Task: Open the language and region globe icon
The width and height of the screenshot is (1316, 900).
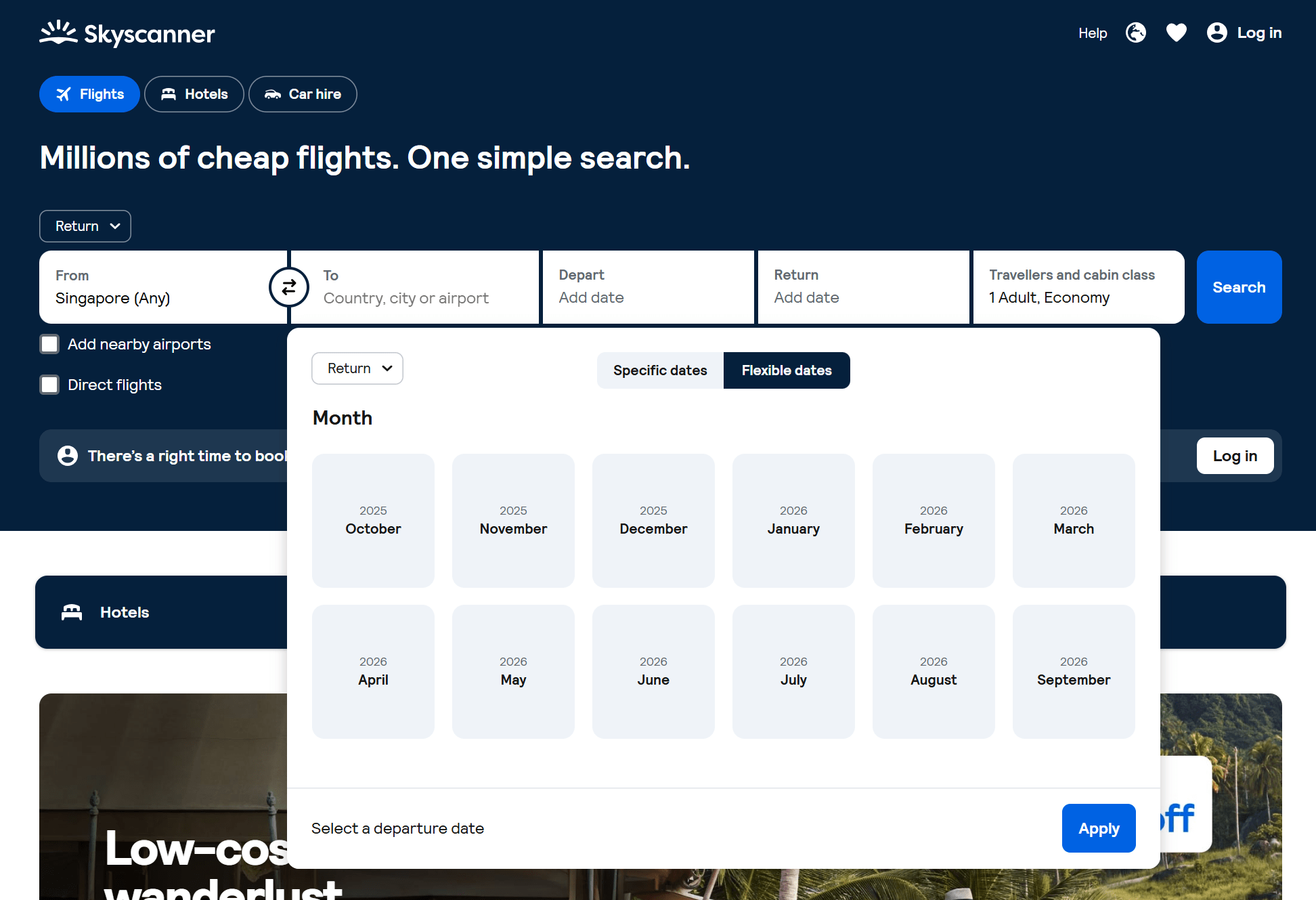Action: click(1136, 32)
